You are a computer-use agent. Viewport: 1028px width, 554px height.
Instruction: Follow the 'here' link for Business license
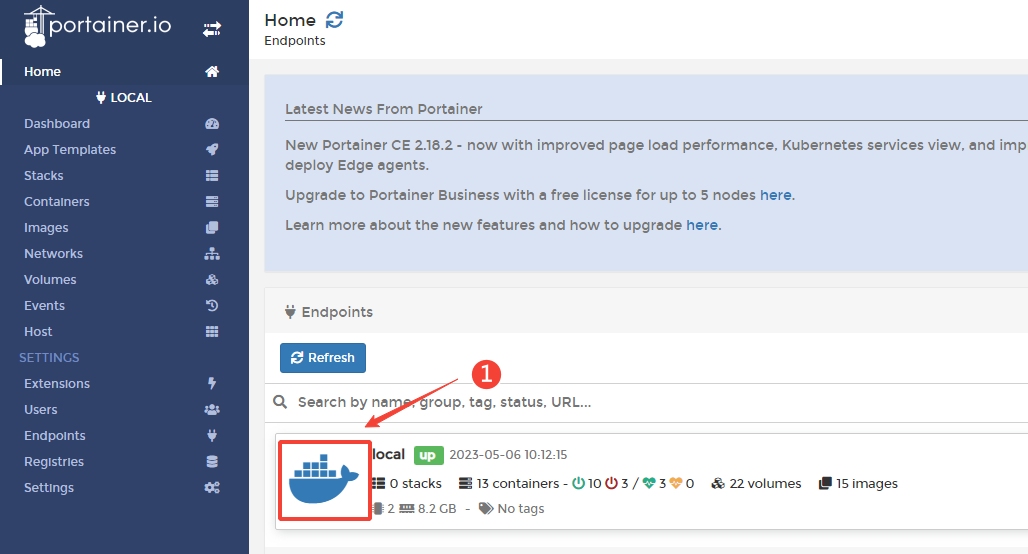tap(776, 195)
